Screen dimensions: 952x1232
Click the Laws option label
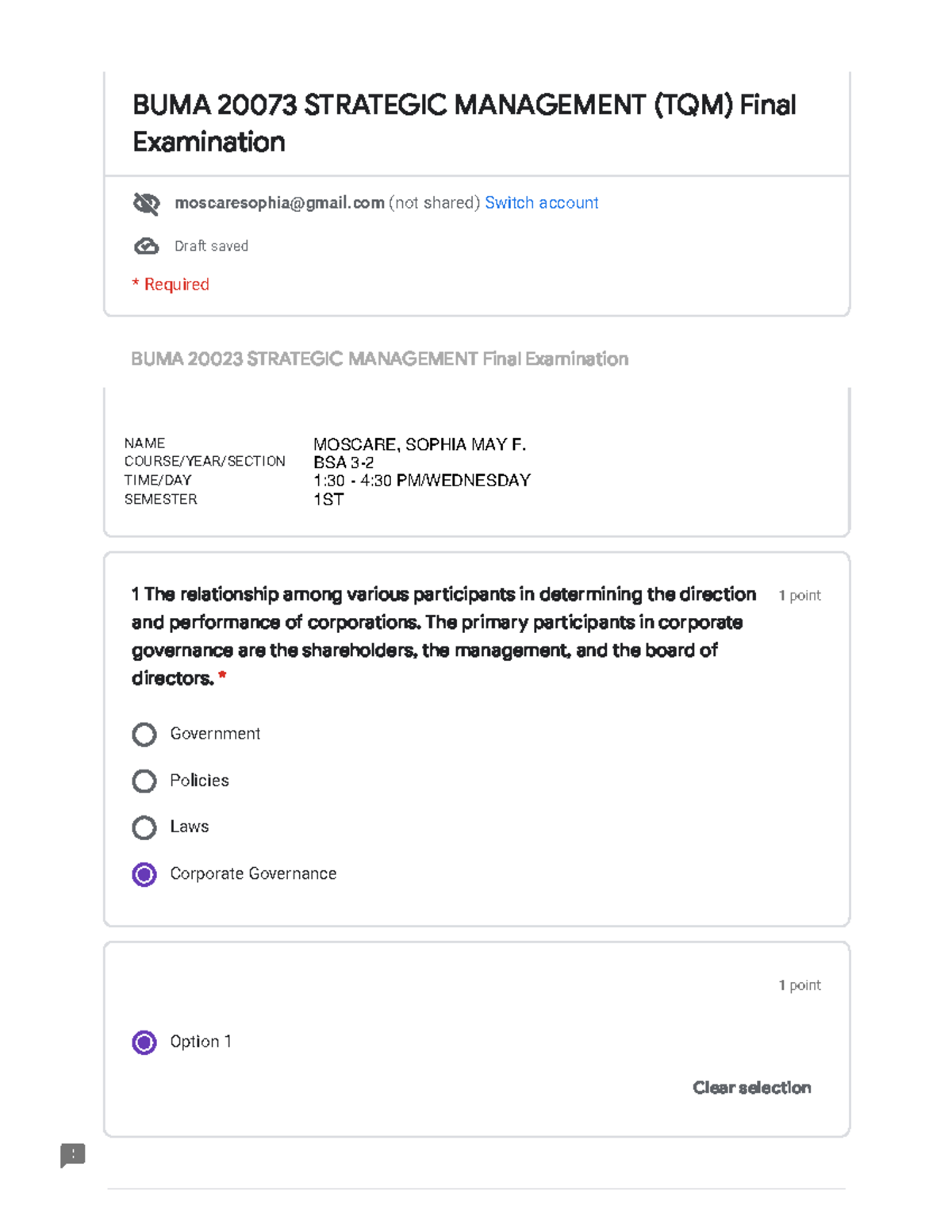pyautogui.click(x=190, y=827)
